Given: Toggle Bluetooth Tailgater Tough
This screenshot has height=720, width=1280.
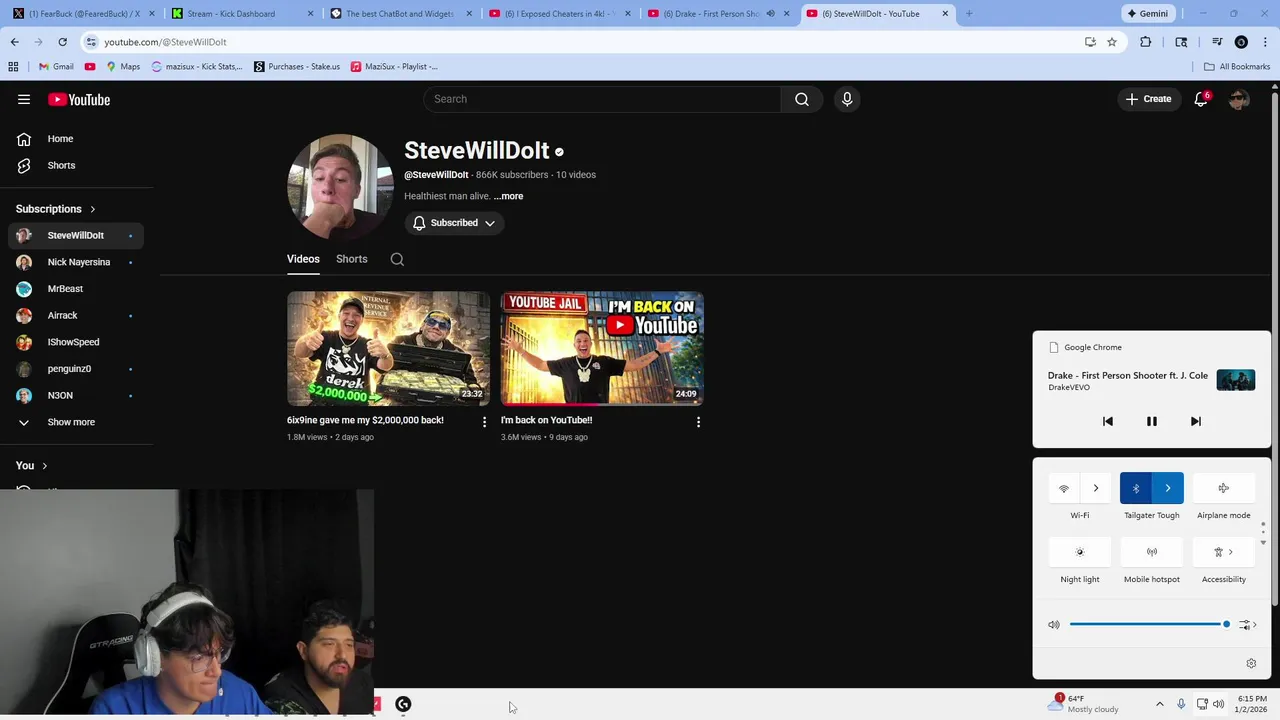Looking at the screenshot, I should click(x=1136, y=488).
